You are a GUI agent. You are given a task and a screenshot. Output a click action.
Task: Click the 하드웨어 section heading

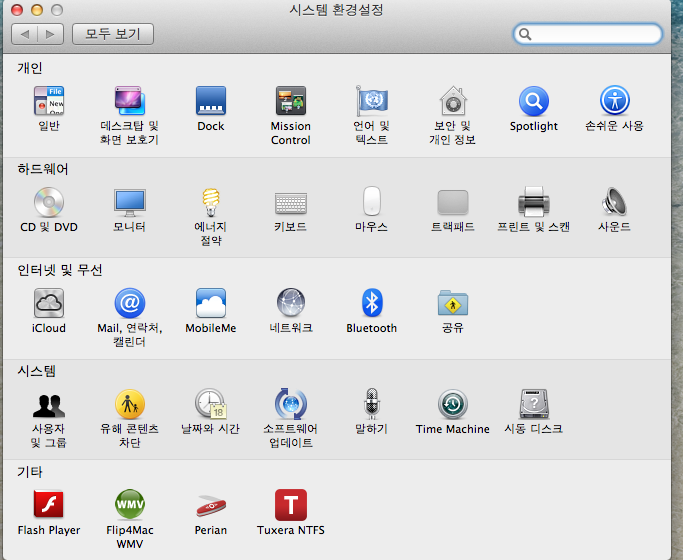tap(43, 169)
